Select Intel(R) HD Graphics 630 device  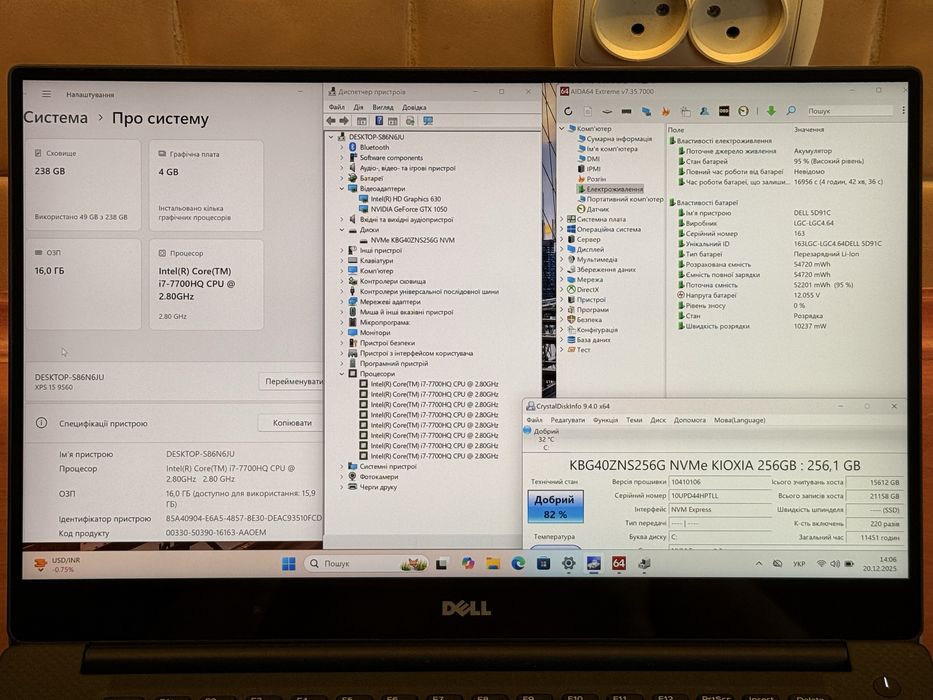click(406, 199)
